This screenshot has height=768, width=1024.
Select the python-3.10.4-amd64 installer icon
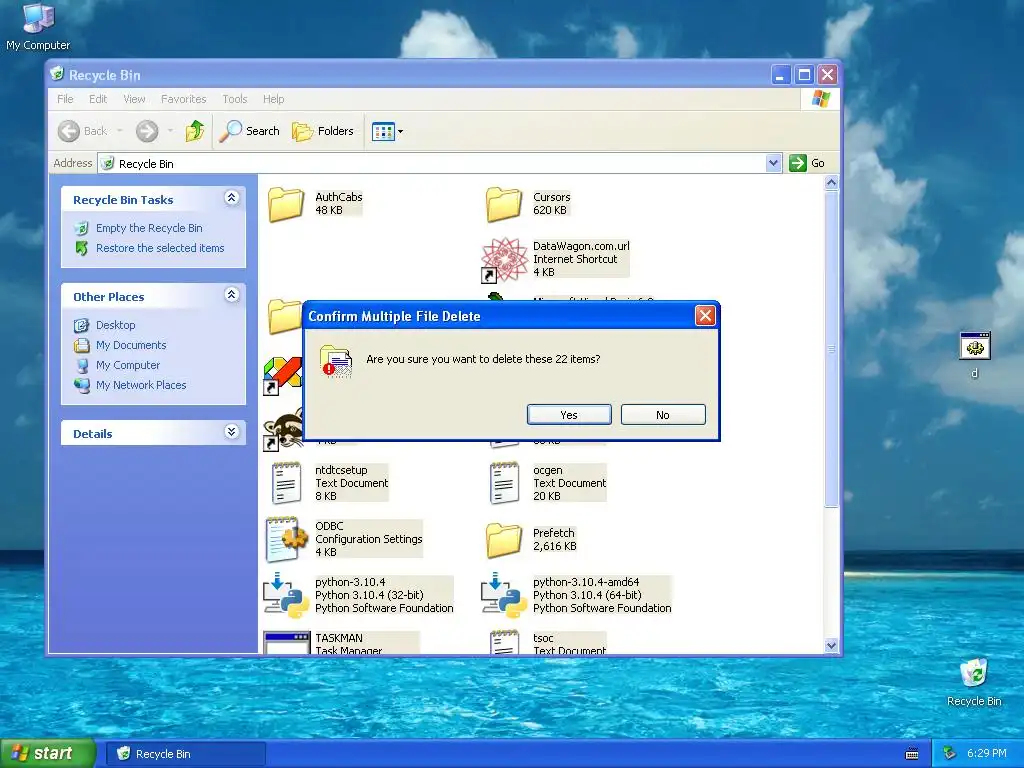504,595
